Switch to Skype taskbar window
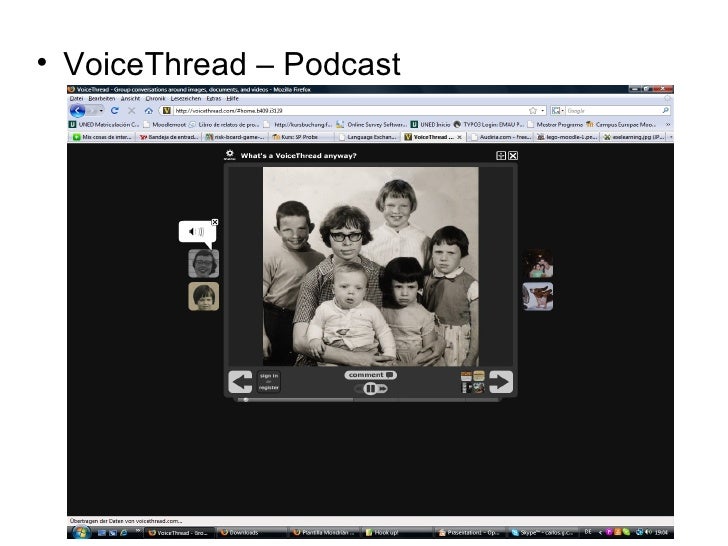Screen dimensions: 728x546 542,533
